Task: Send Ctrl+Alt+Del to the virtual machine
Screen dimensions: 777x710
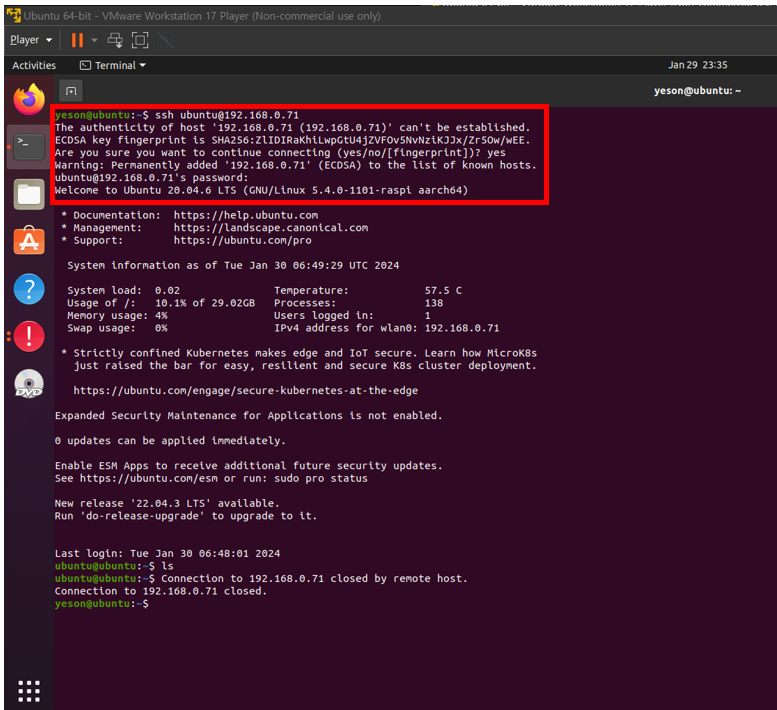Action: coord(115,40)
